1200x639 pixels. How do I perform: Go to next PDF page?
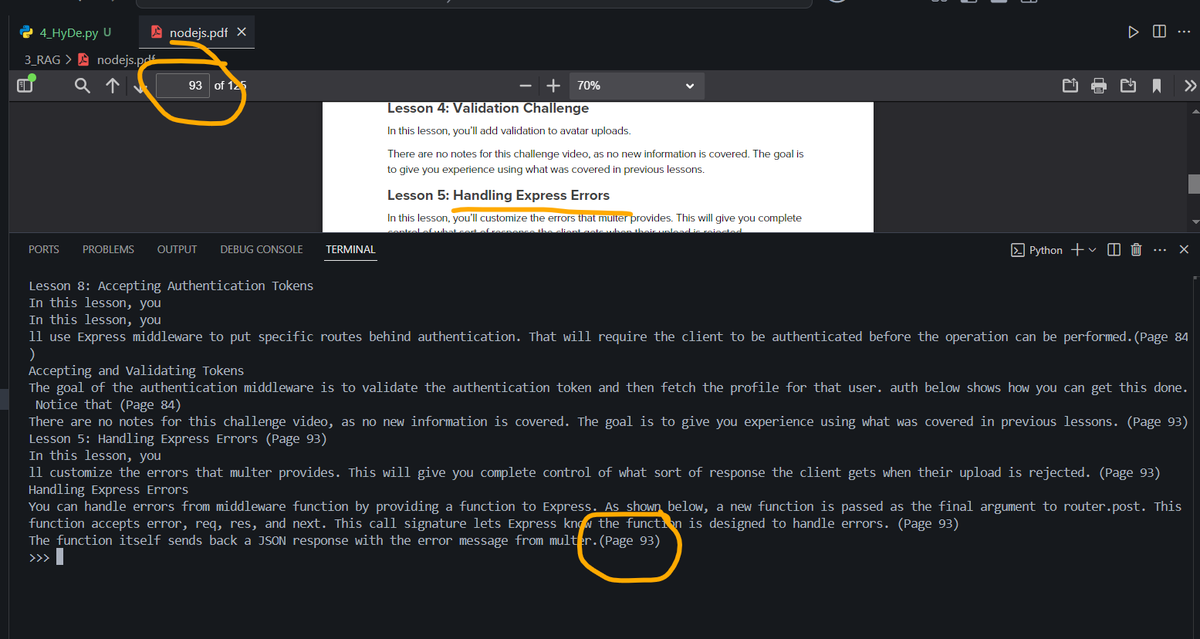pyautogui.click(x=140, y=86)
